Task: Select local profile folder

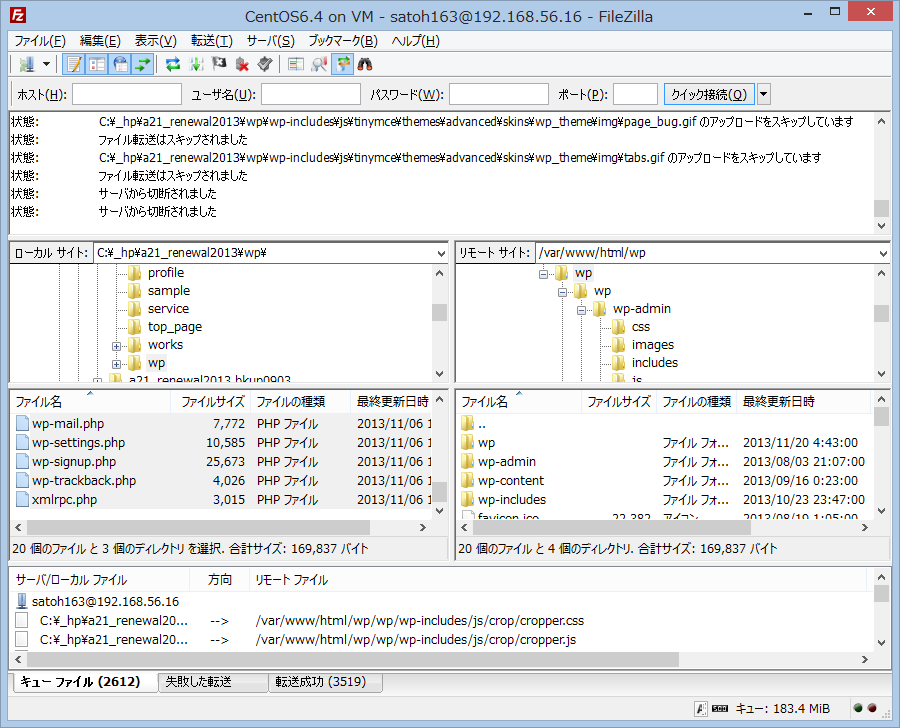Action: tap(166, 273)
